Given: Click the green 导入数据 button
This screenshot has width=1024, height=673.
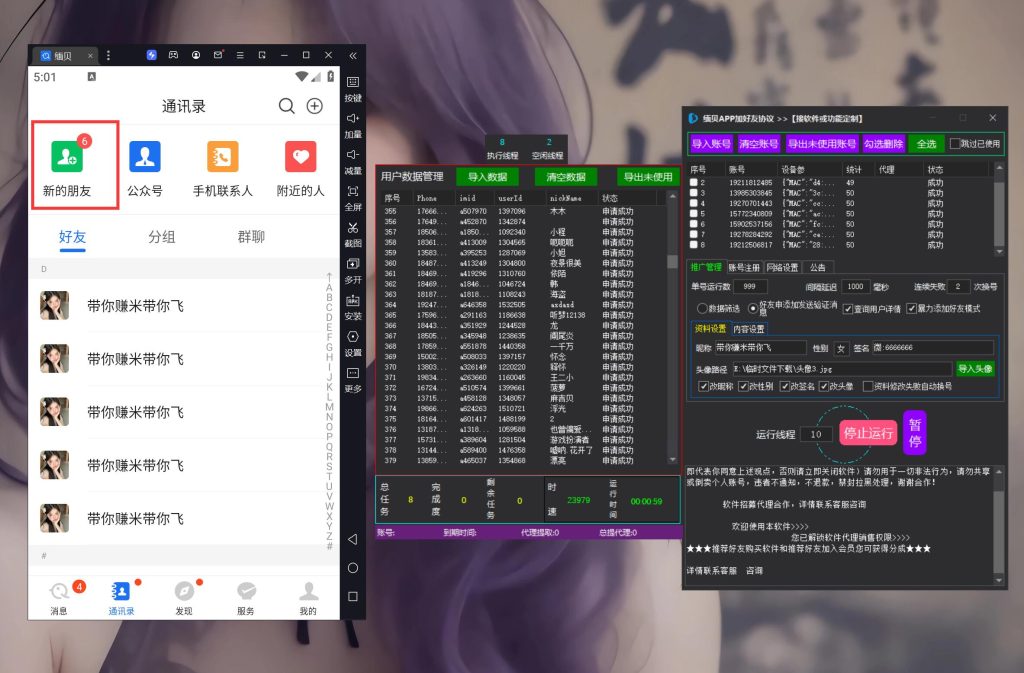Looking at the screenshot, I should click(487, 177).
